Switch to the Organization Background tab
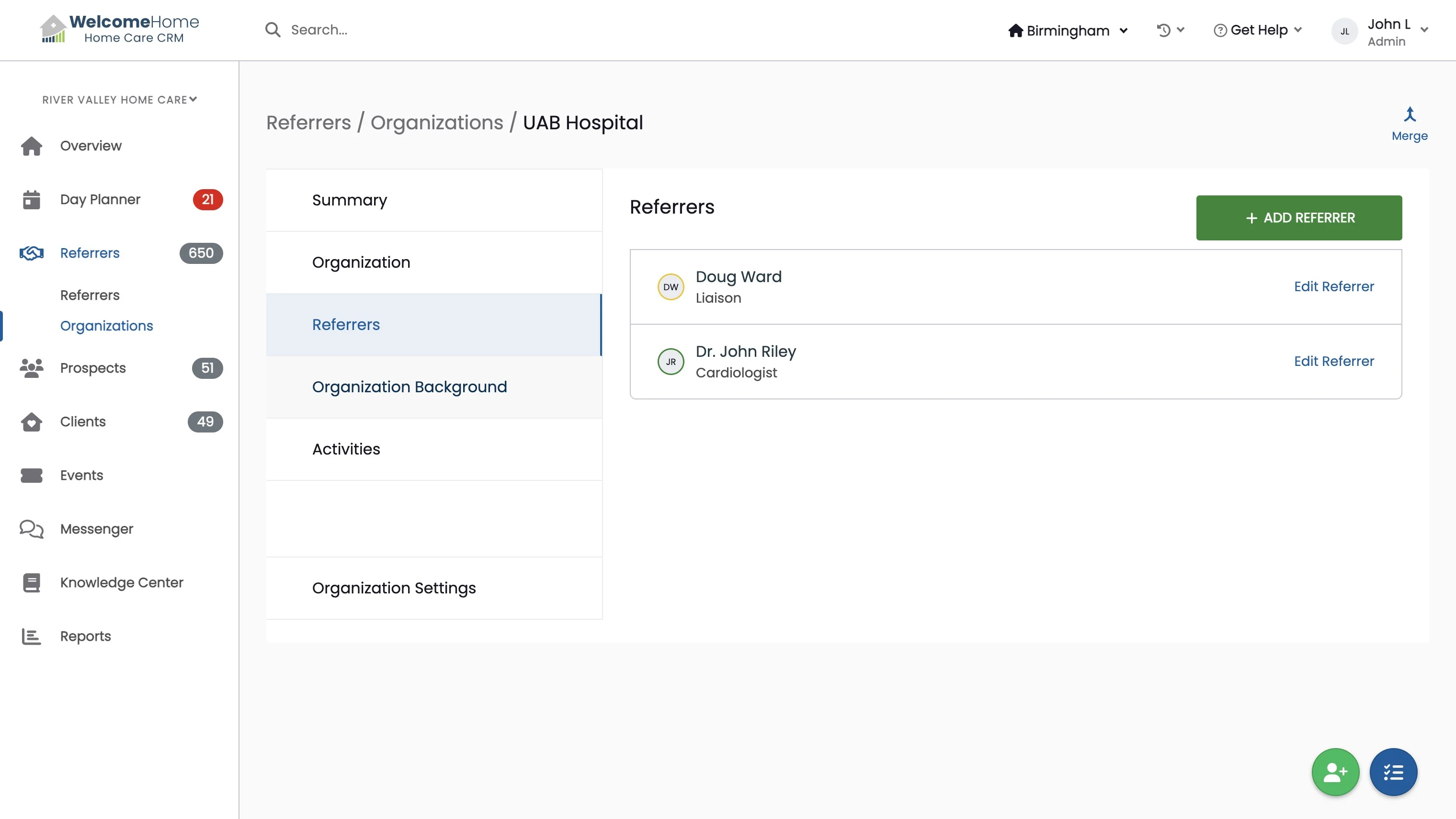The width and height of the screenshot is (1456, 819). (409, 387)
